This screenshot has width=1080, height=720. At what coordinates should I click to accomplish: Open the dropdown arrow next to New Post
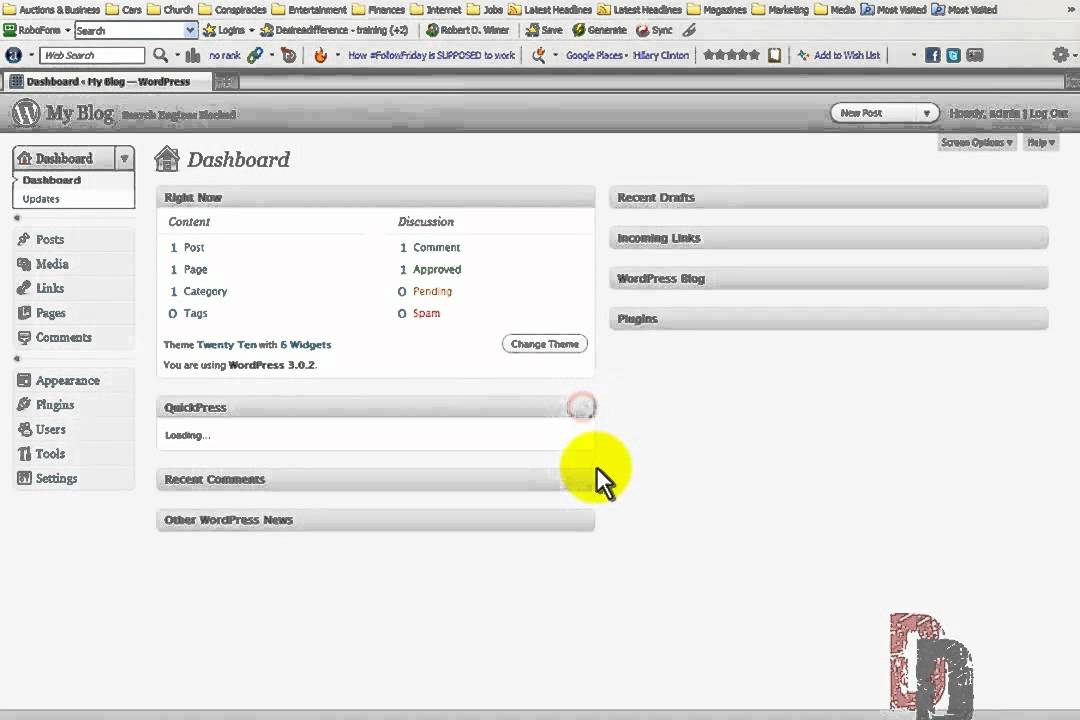click(926, 113)
